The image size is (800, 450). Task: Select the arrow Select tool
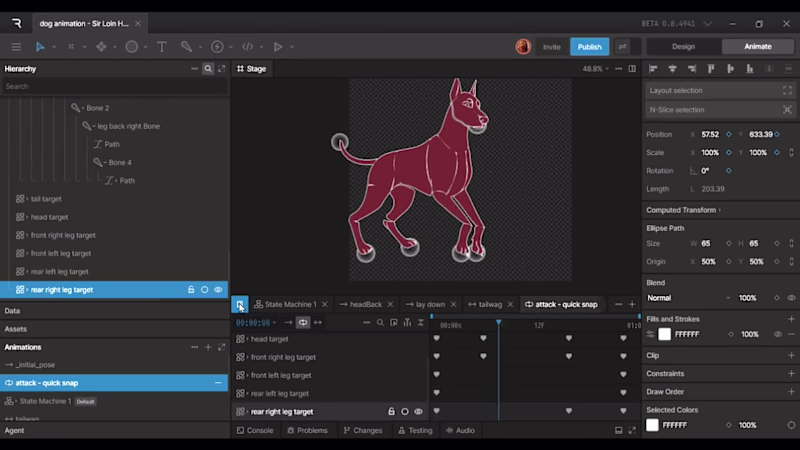tap(40, 47)
